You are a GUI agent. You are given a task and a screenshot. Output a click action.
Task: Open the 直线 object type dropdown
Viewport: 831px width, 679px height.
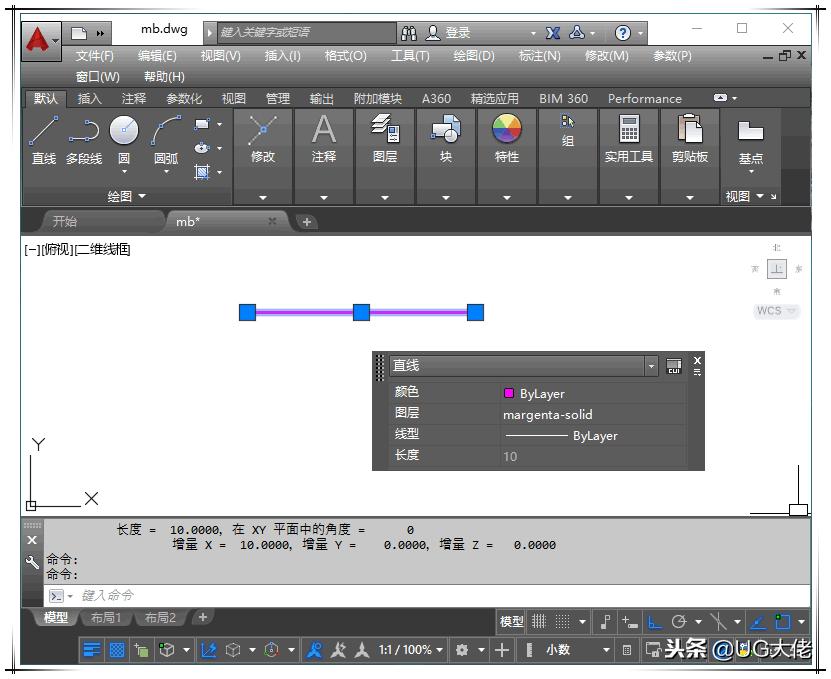(651, 366)
